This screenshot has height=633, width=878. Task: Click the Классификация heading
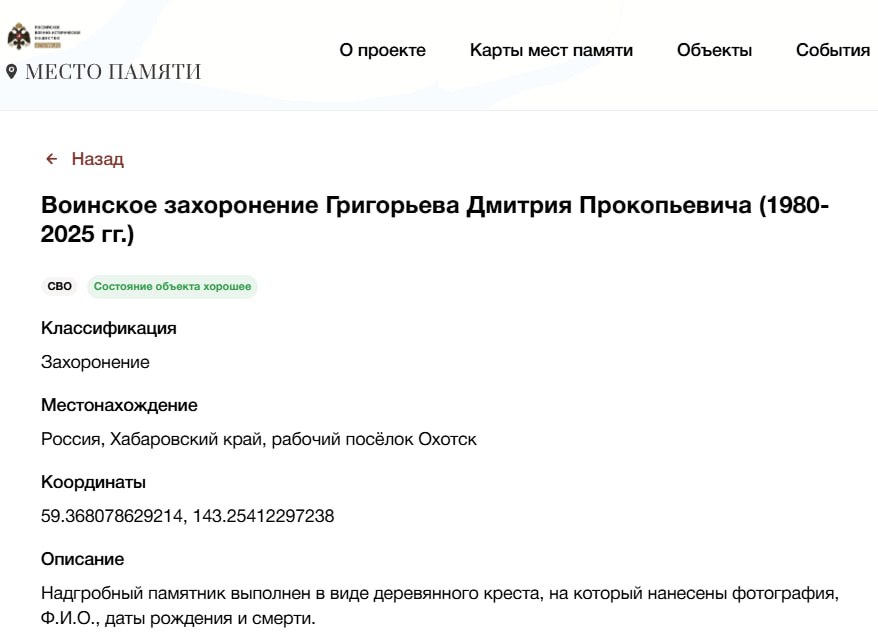click(x=109, y=328)
